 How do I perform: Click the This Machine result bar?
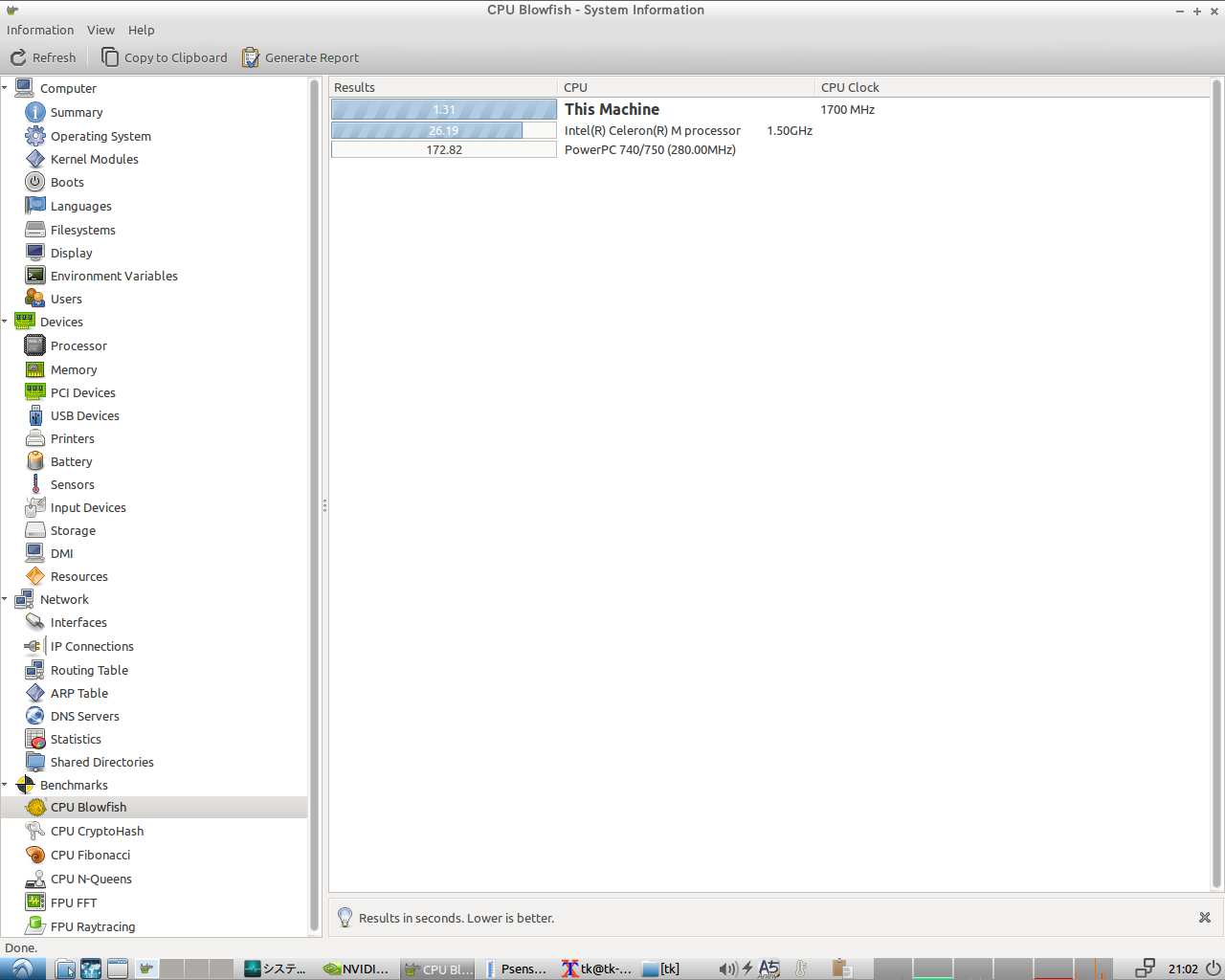pos(443,110)
